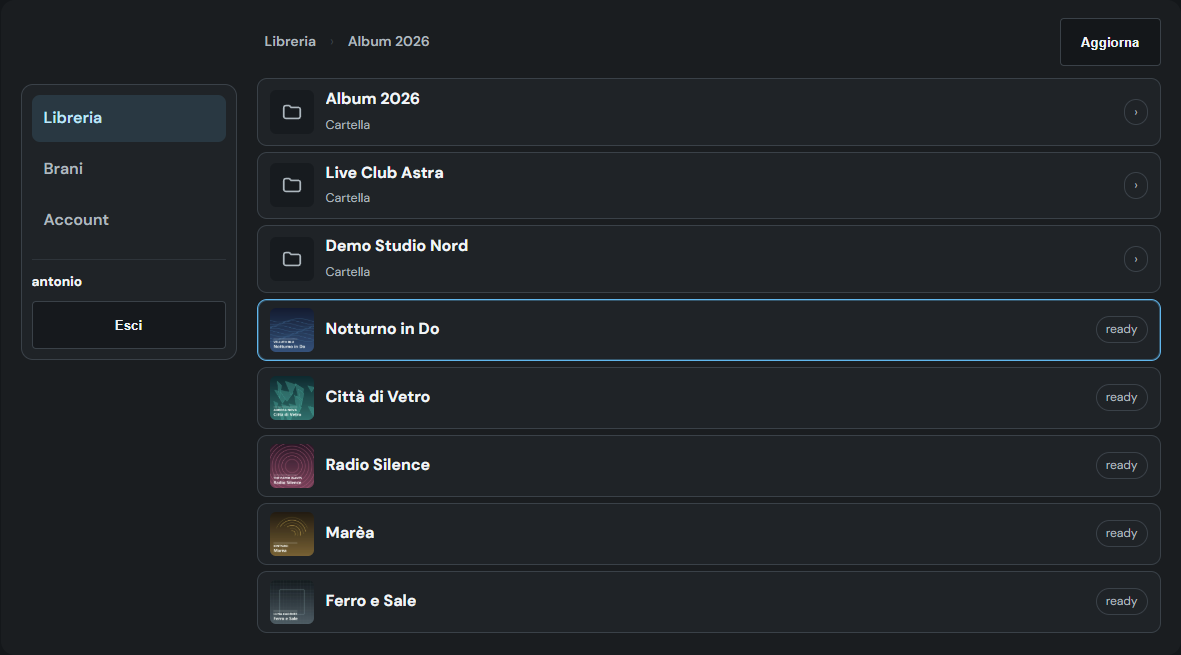1181x655 pixels.
Task: Click the Album 2026 folder icon
Action: coord(291,112)
